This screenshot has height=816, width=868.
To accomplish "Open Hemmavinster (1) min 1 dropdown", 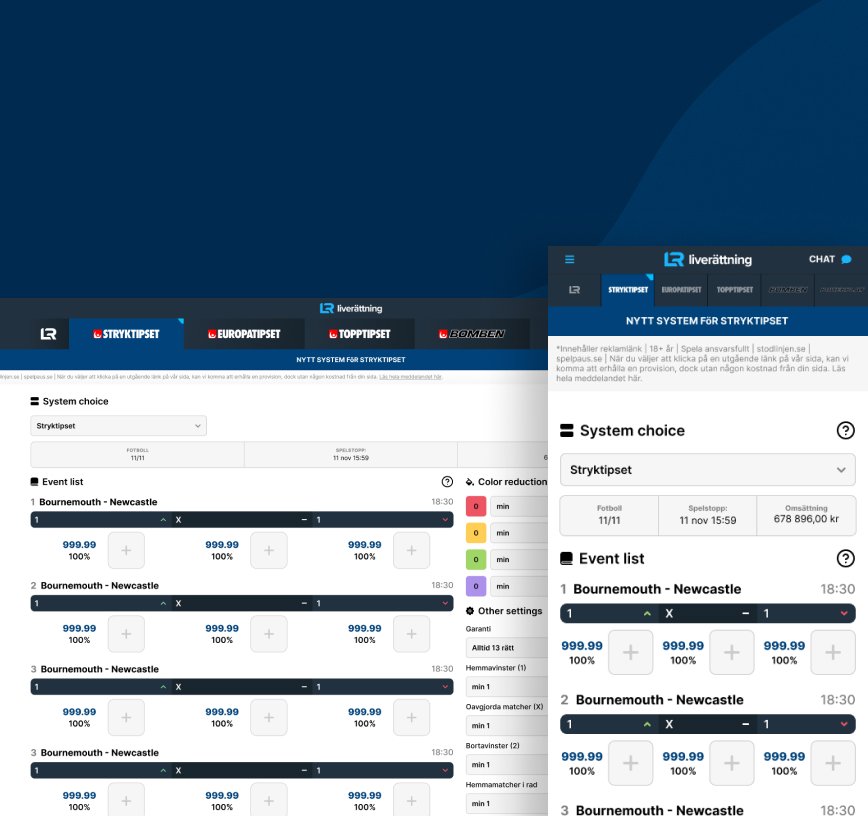I will click(x=507, y=686).
